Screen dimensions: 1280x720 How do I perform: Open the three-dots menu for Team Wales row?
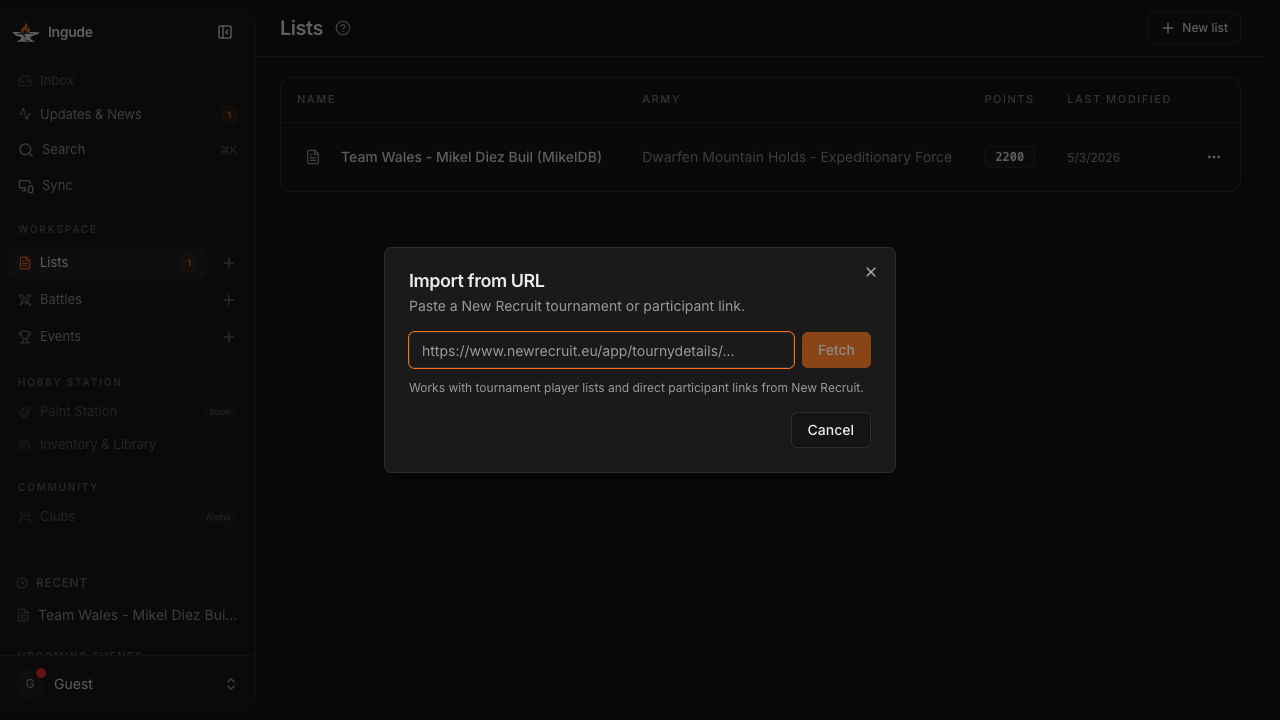tap(1213, 157)
